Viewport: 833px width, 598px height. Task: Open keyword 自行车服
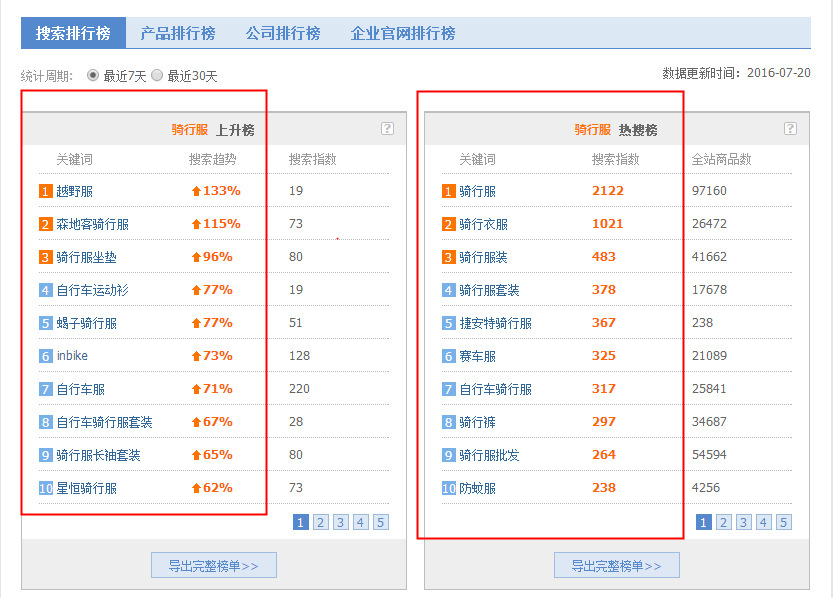81,389
